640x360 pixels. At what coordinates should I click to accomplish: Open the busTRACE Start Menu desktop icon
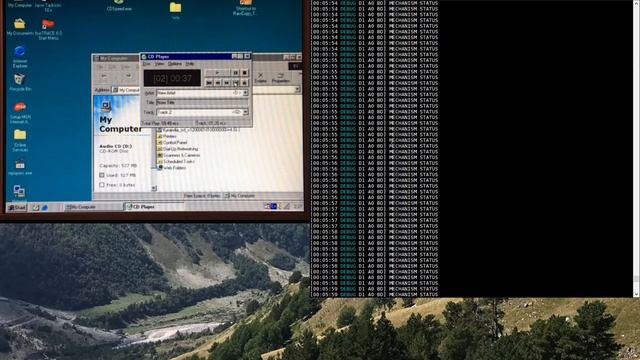click(x=48, y=29)
